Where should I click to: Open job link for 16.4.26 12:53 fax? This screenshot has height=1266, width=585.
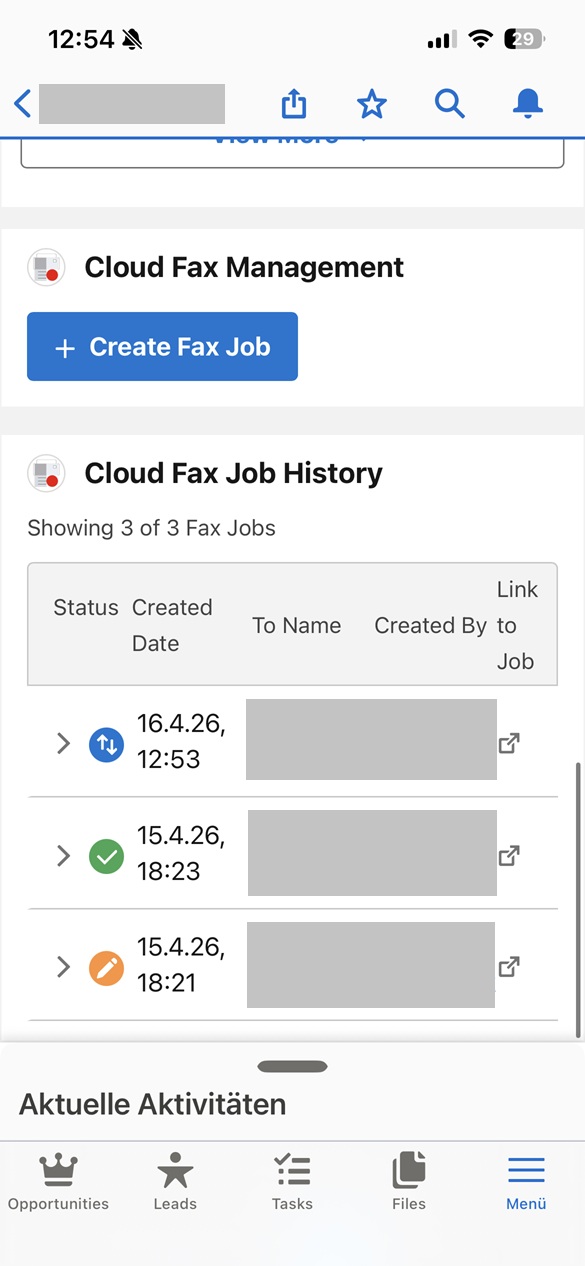[509, 743]
